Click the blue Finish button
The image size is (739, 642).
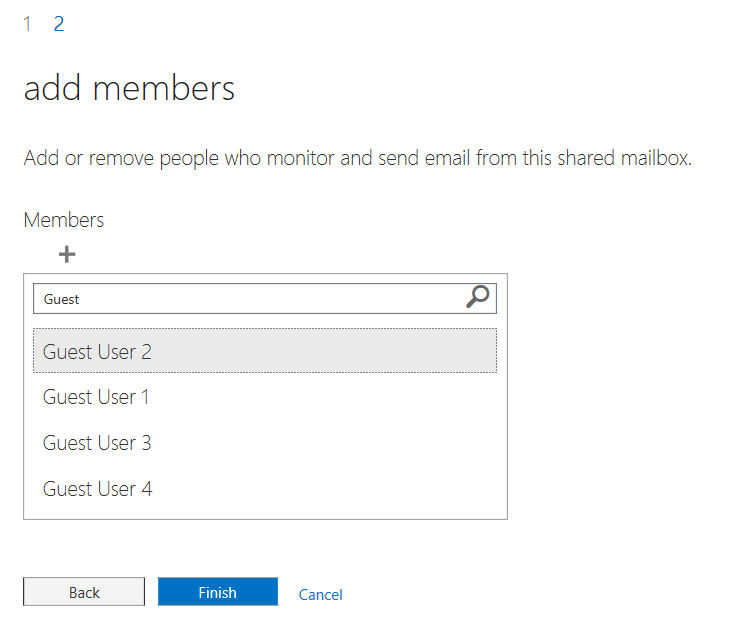tap(218, 592)
